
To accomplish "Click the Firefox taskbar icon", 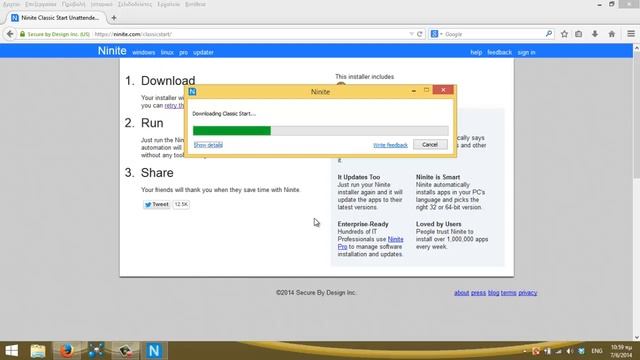I will [x=67, y=351].
